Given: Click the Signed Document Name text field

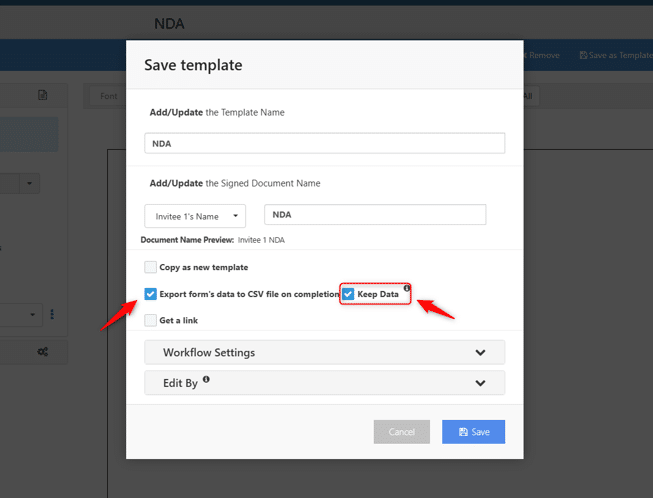Looking at the screenshot, I should [x=375, y=215].
